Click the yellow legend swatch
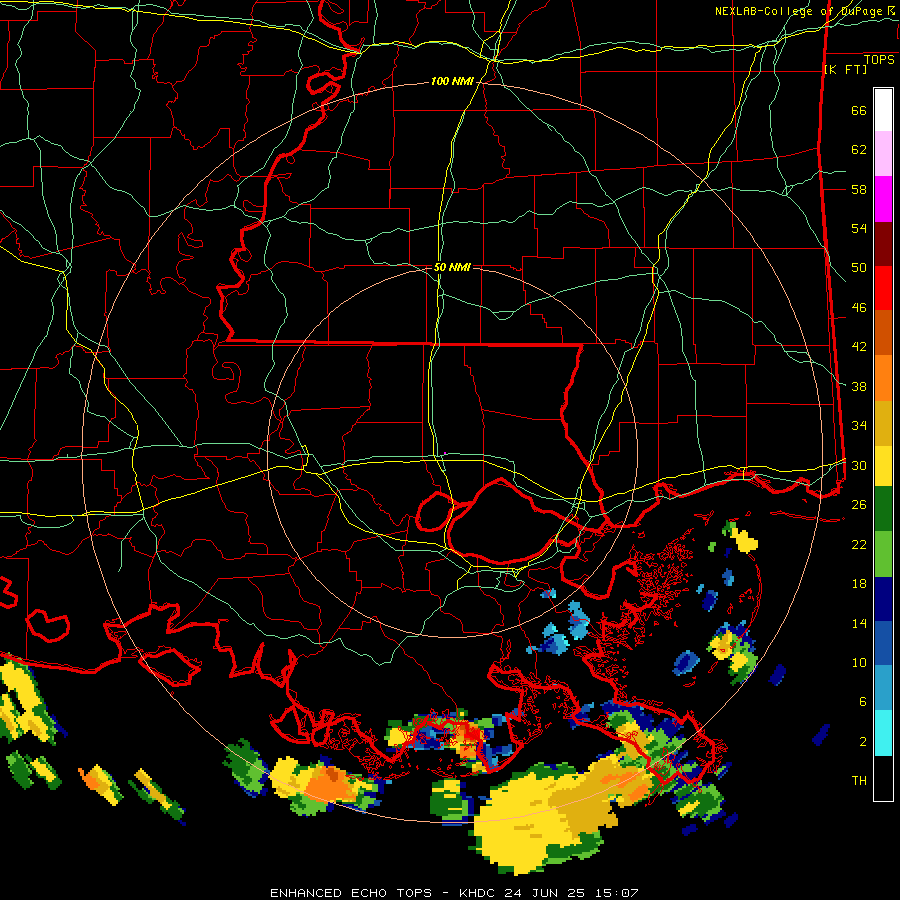This screenshot has height=900, width=900. point(883,466)
